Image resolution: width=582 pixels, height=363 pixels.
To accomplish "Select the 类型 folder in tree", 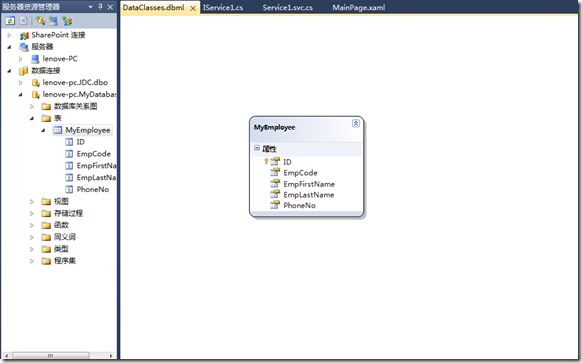I will (x=61, y=249).
